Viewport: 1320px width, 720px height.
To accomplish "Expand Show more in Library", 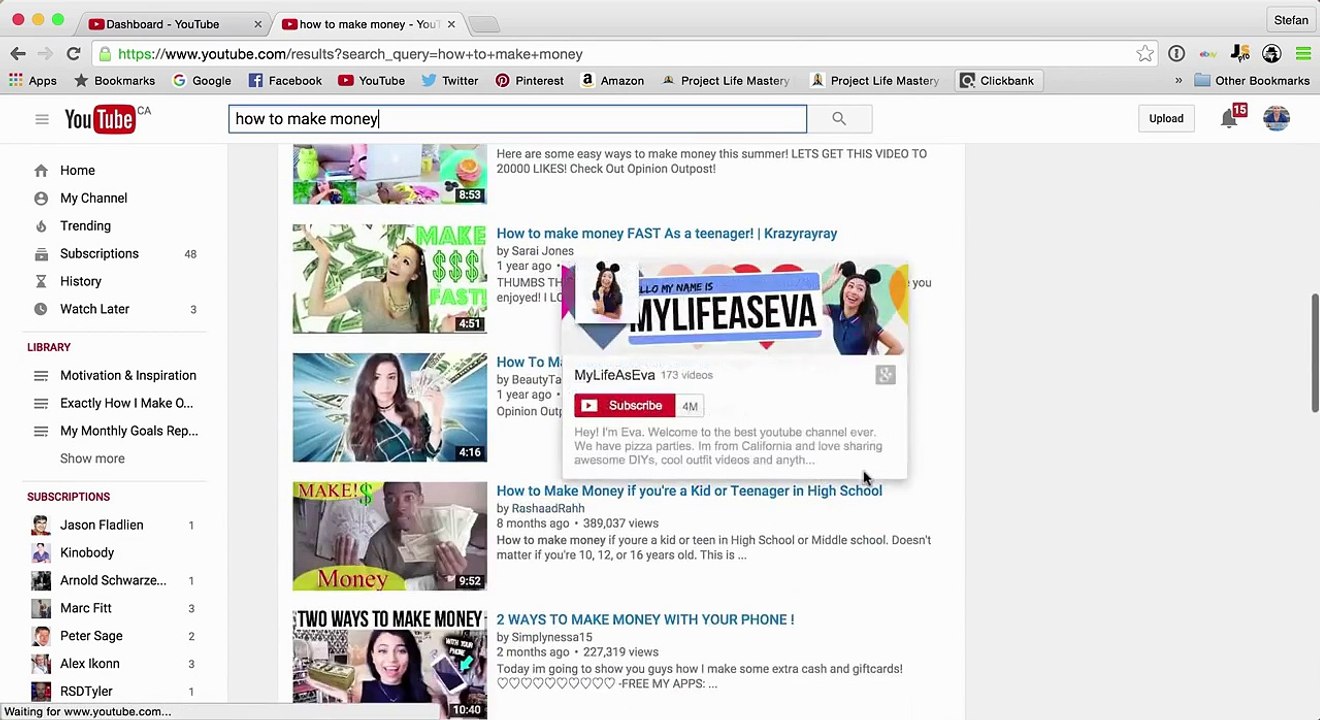I will click(92, 459).
